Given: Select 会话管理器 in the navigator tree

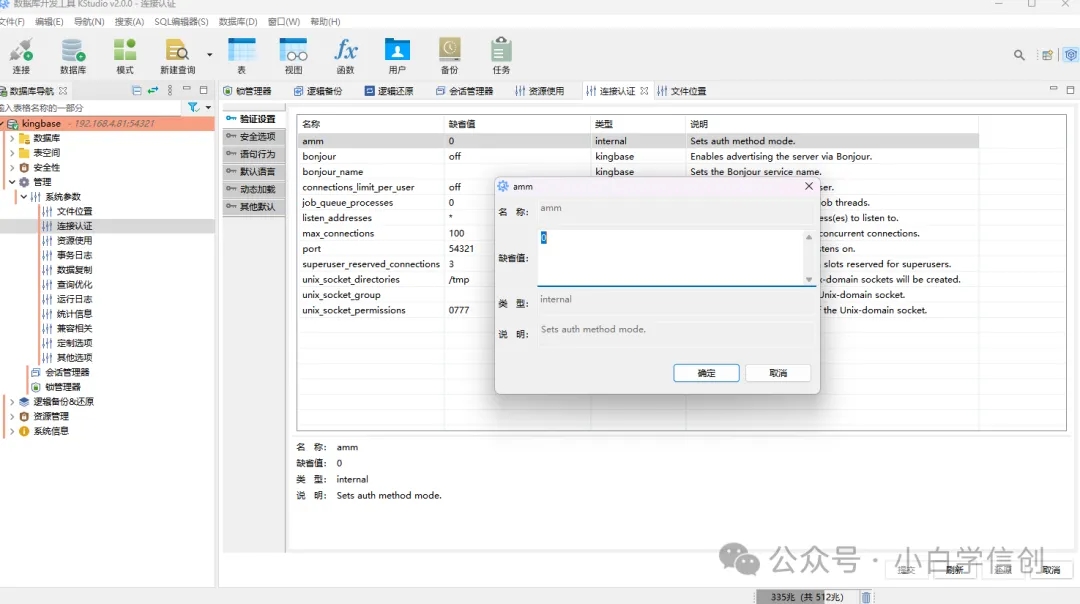Looking at the screenshot, I should [67, 372].
